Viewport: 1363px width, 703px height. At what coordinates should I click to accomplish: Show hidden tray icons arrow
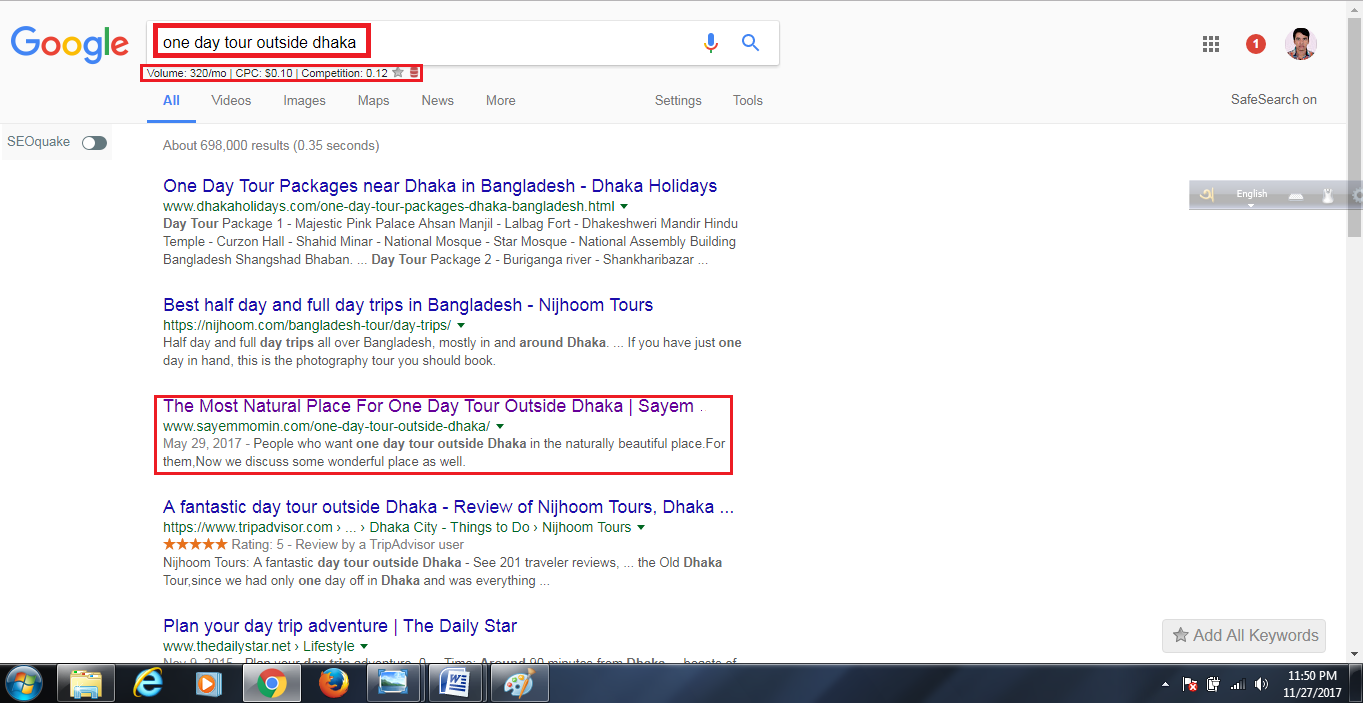(1167, 685)
